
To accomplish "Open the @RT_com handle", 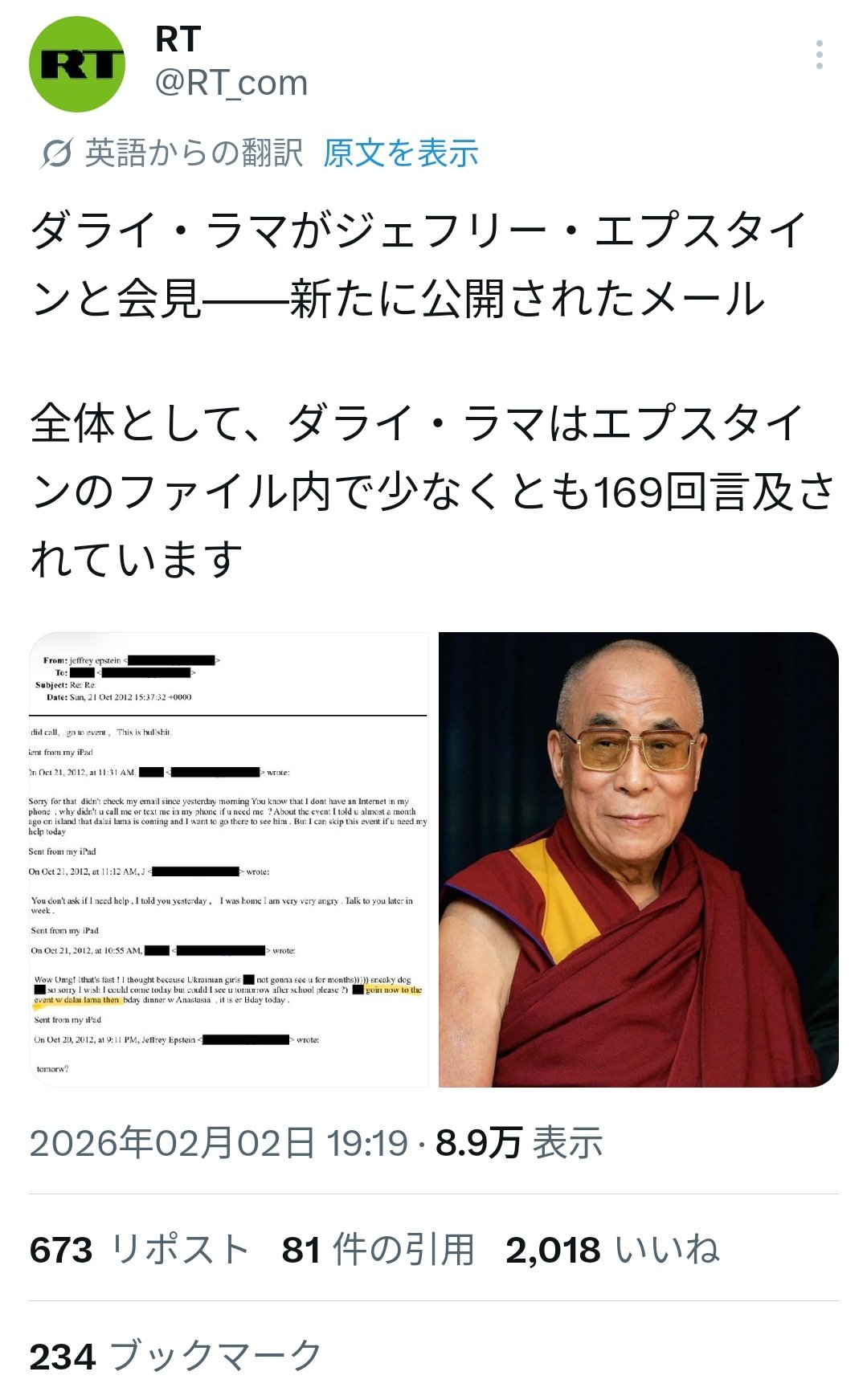I will pyautogui.click(x=231, y=82).
